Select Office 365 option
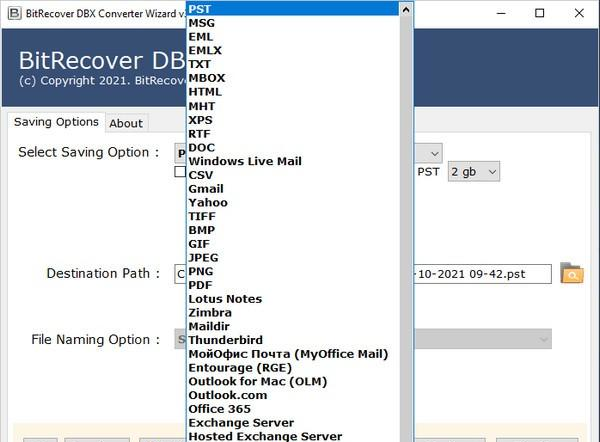Image resolution: width=600 pixels, height=442 pixels. 293,409
